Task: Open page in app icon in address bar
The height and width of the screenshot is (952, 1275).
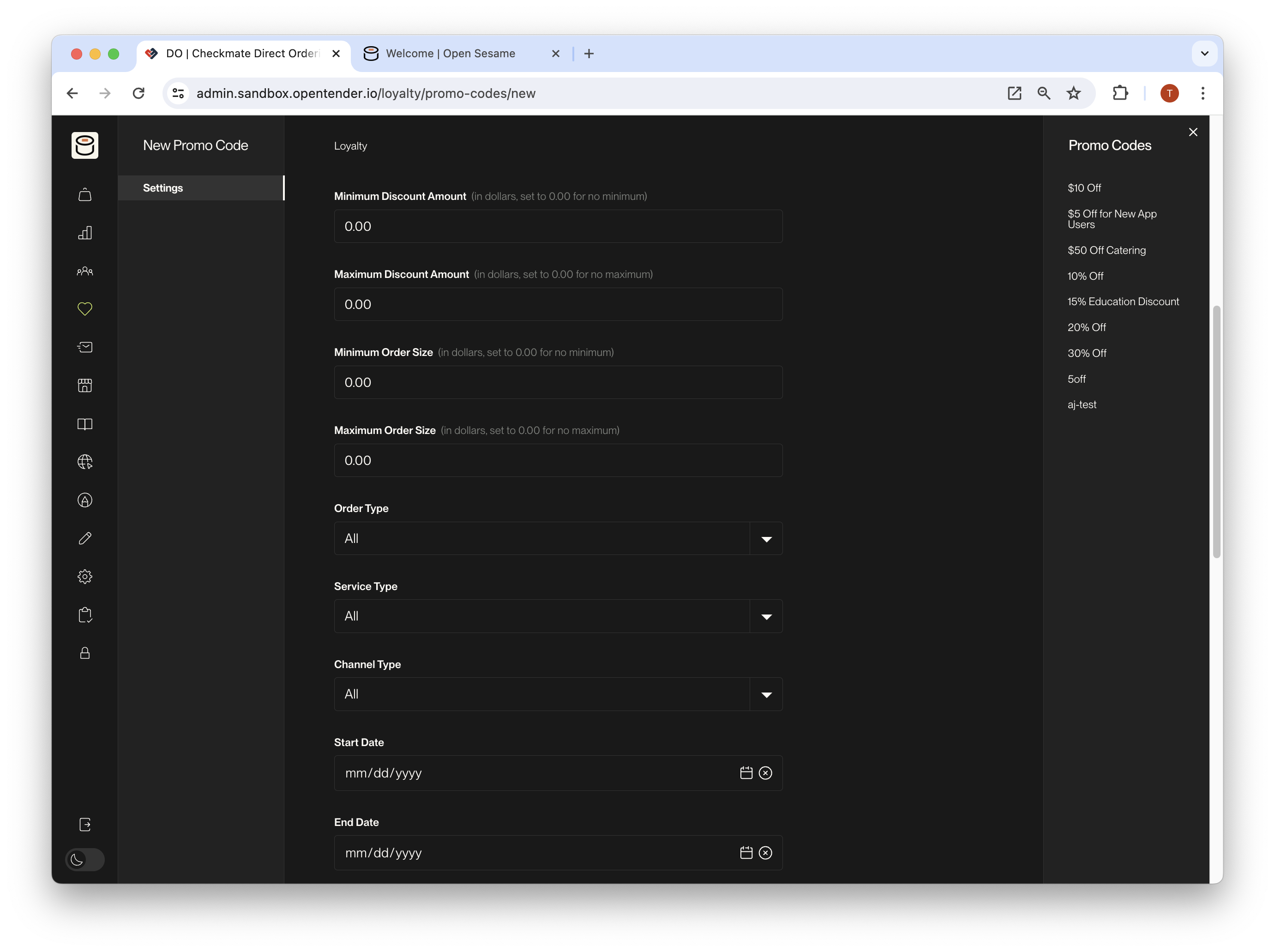Action: tap(1014, 93)
